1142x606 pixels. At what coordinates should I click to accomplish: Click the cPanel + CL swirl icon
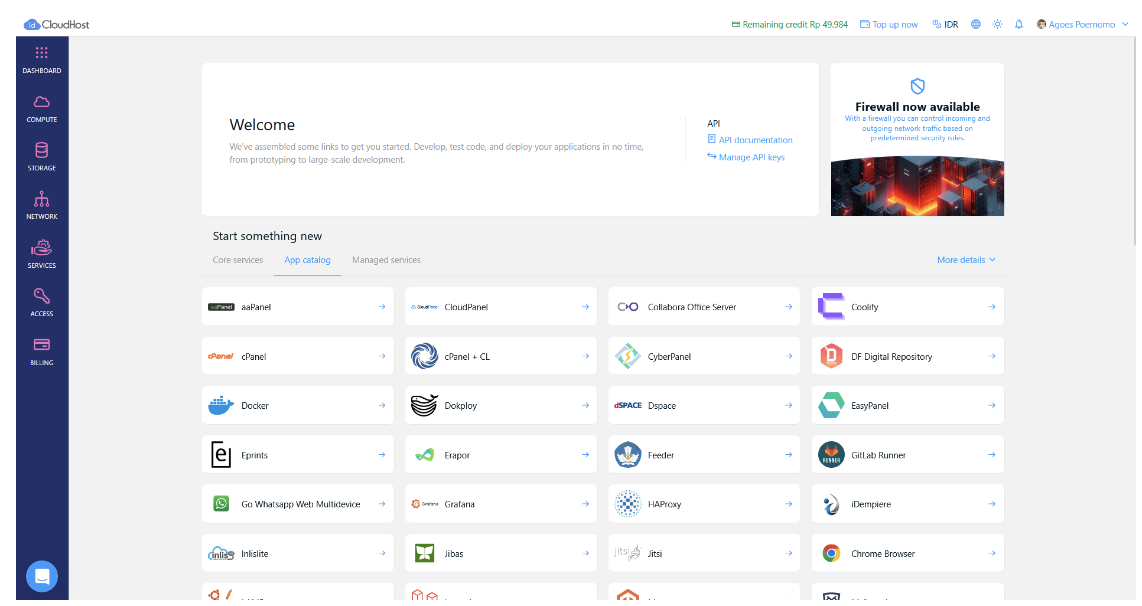click(x=424, y=356)
